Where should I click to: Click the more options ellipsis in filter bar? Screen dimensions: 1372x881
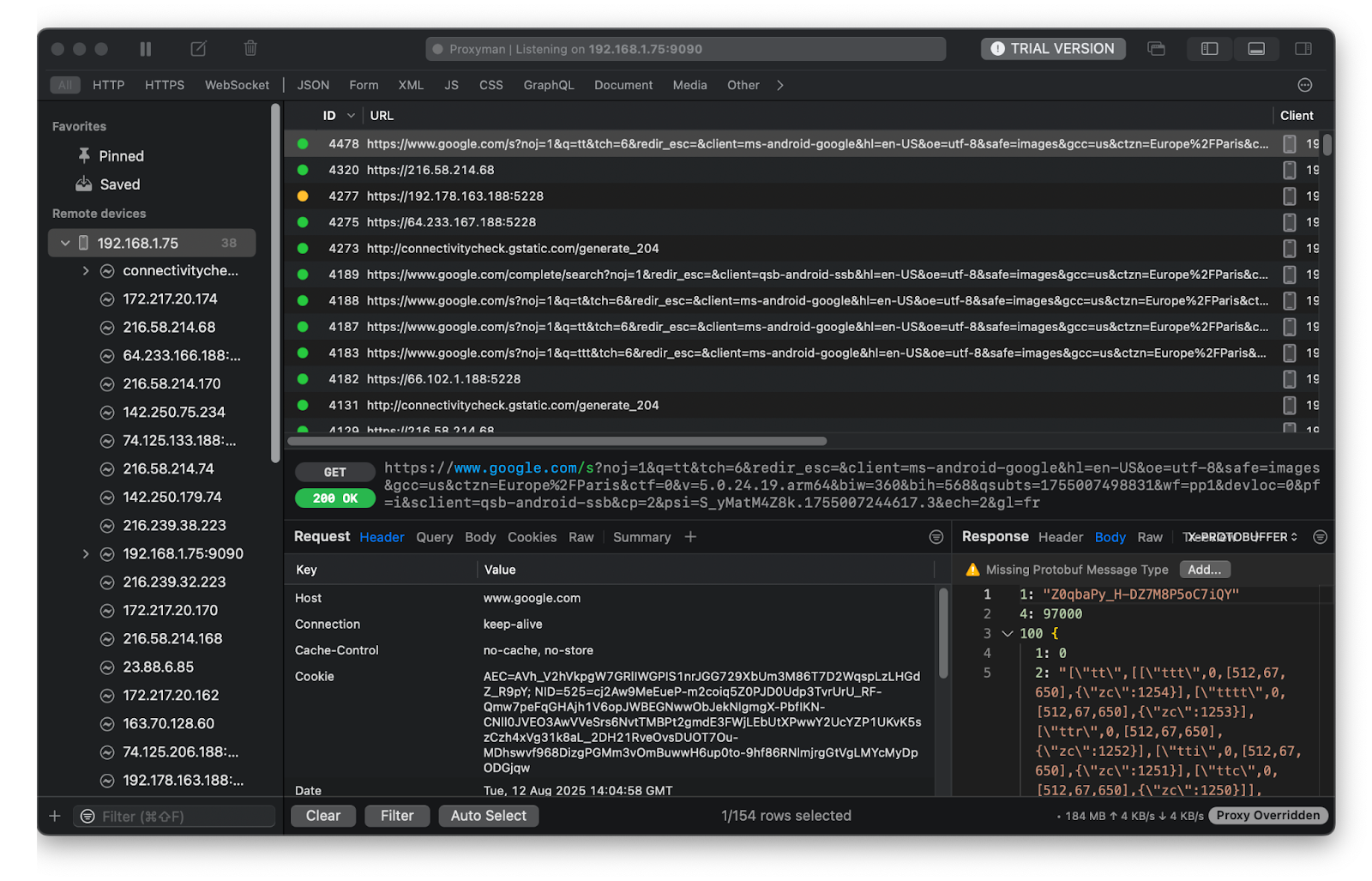point(1304,85)
